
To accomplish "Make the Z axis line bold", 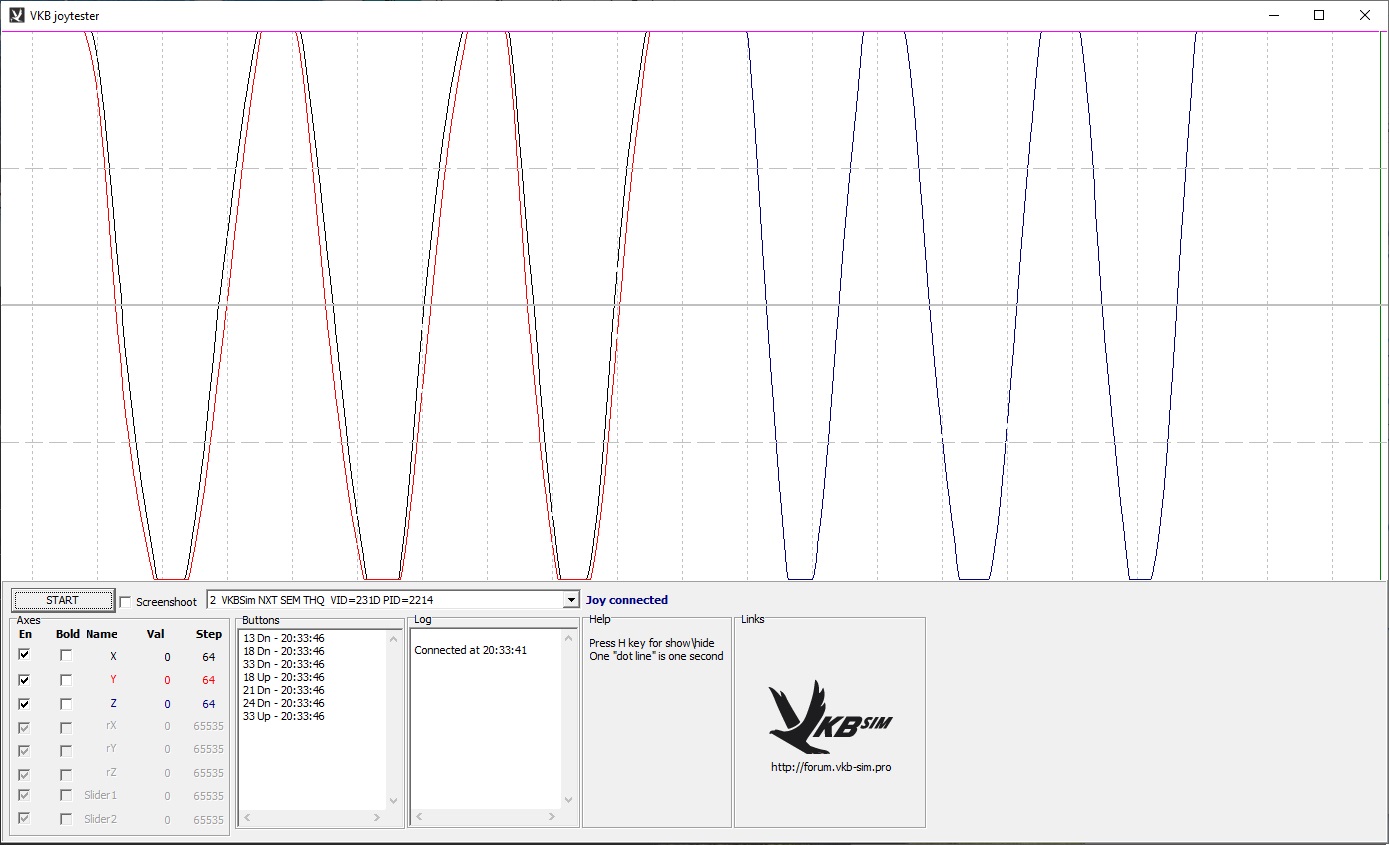I will [x=66, y=704].
